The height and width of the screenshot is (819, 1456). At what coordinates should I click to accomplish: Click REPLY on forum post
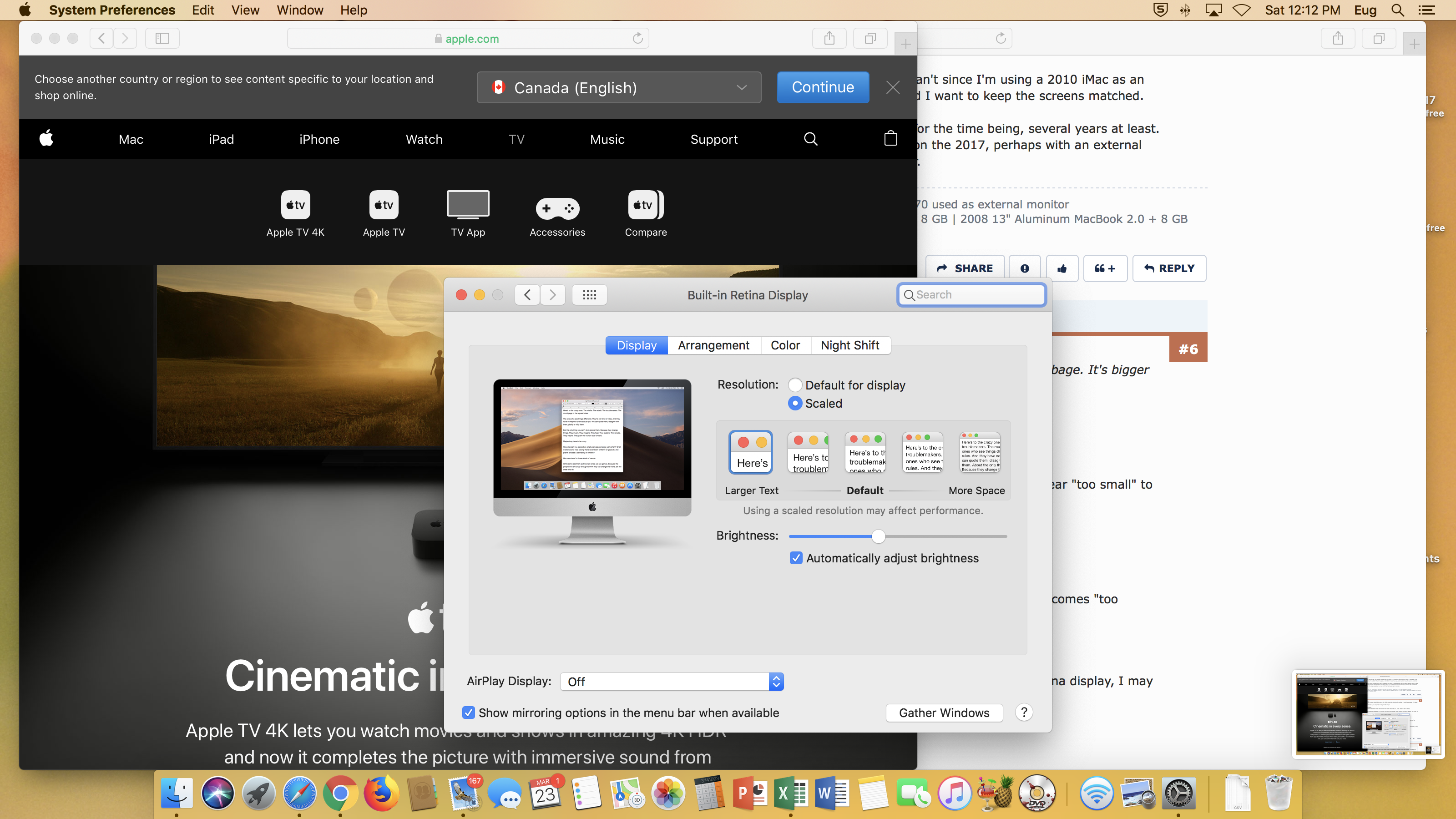(1169, 268)
